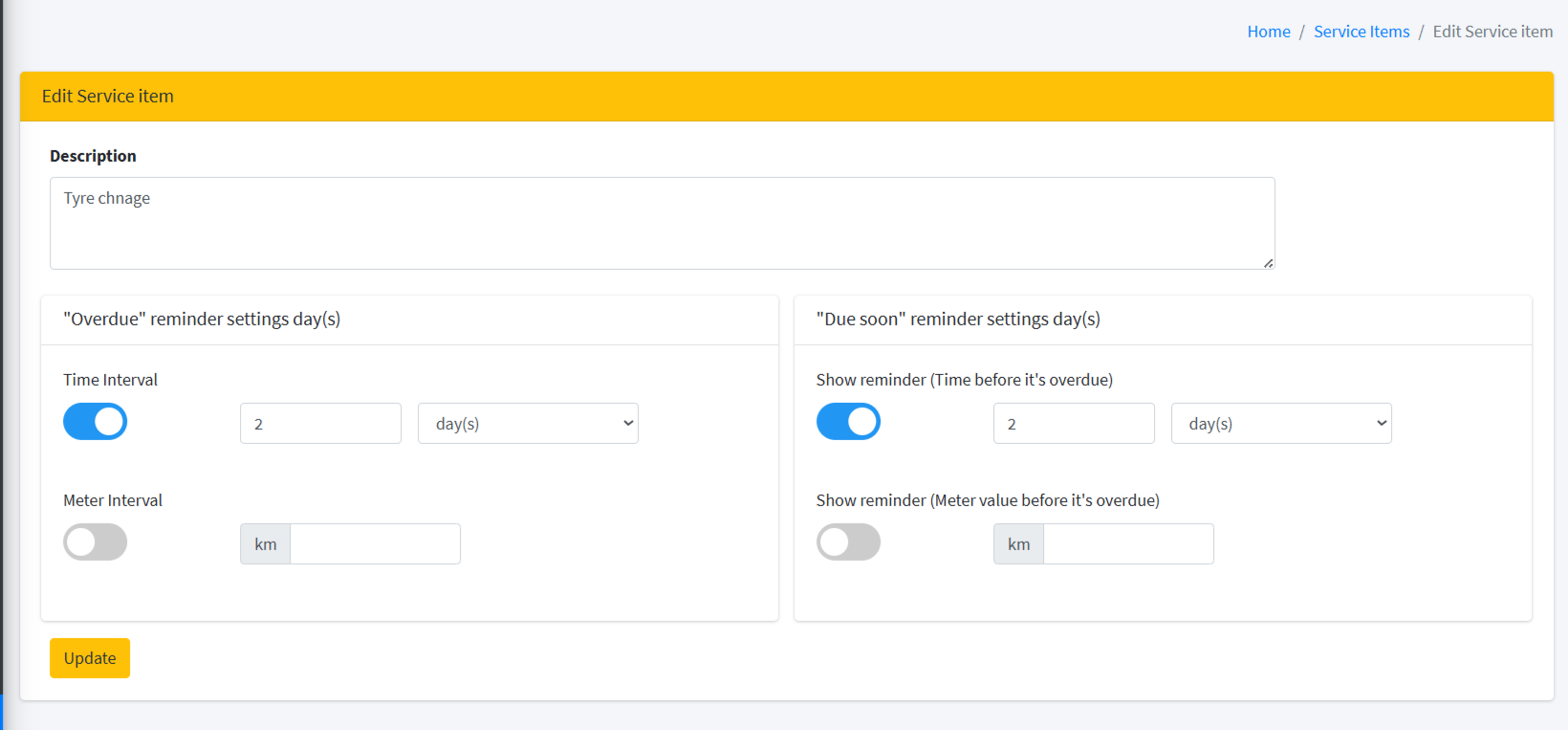Viewport: 1568px width, 730px height.
Task: Focus the Overdue Time Interval number field
Action: [x=320, y=424]
